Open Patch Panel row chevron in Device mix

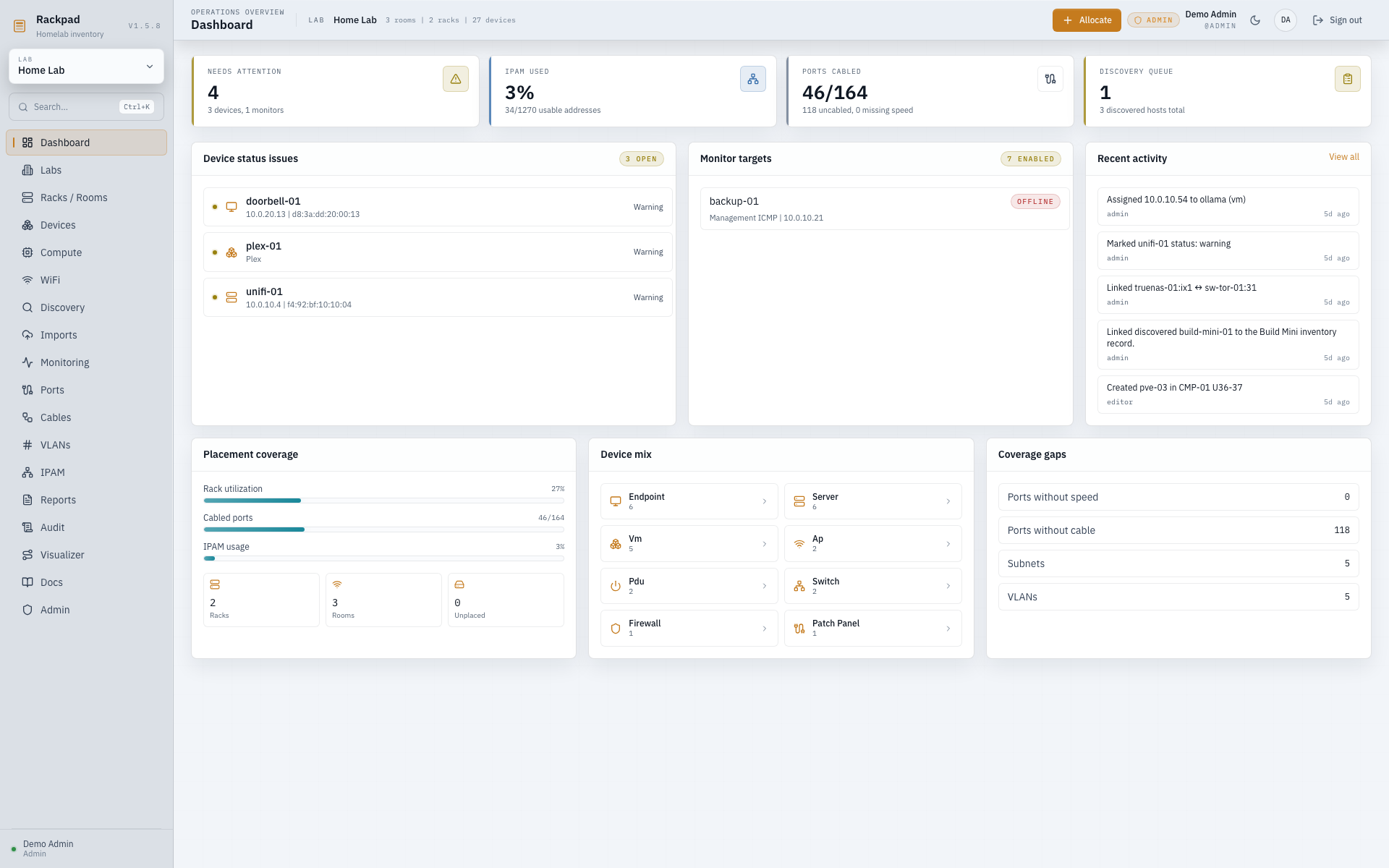pyautogui.click(x=948, y=629)
